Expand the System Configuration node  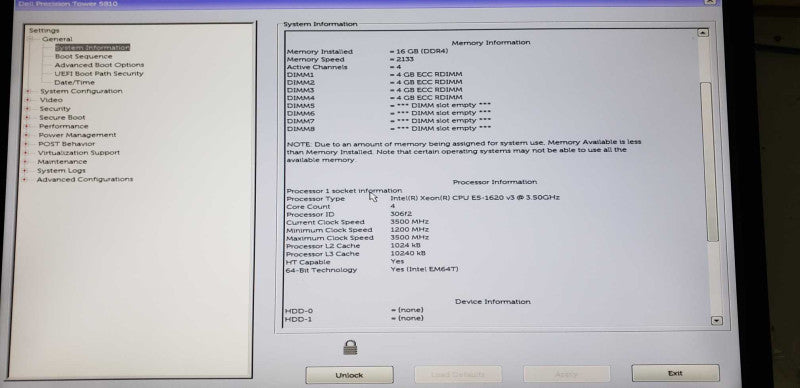click(28, 91)
